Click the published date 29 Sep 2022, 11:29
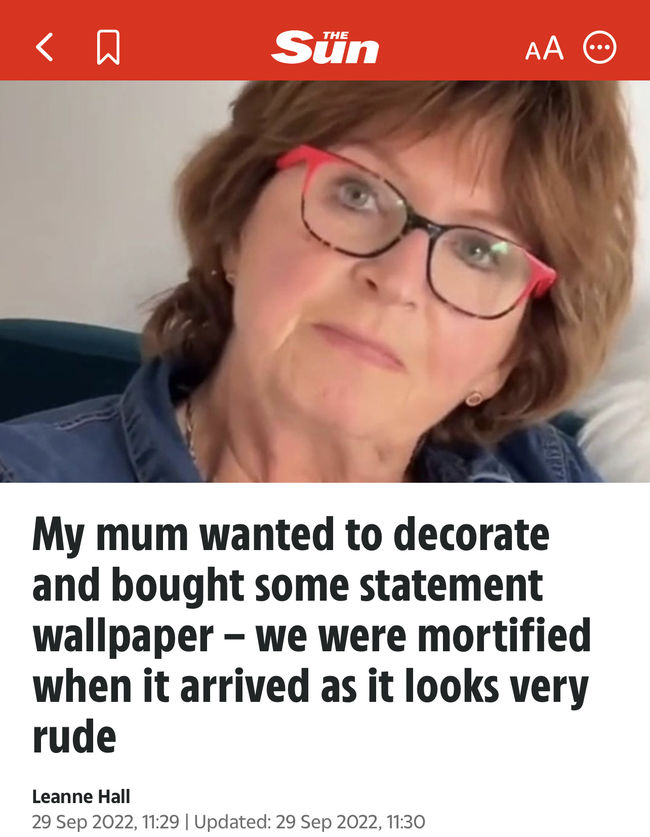This screenshot has height=837, width=650. click(106, 822)
